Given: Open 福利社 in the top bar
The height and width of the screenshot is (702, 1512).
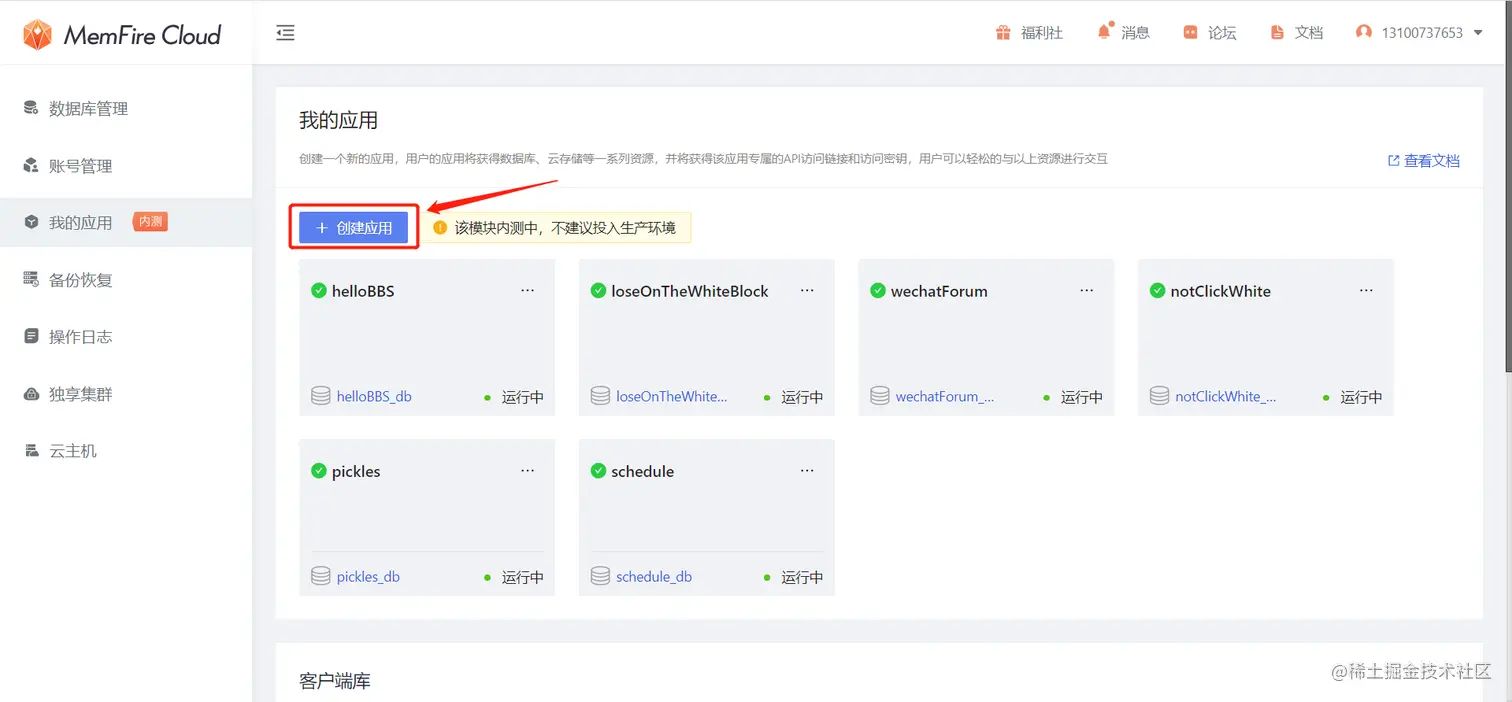Looking at the screenshot, I should point(1042,33).
